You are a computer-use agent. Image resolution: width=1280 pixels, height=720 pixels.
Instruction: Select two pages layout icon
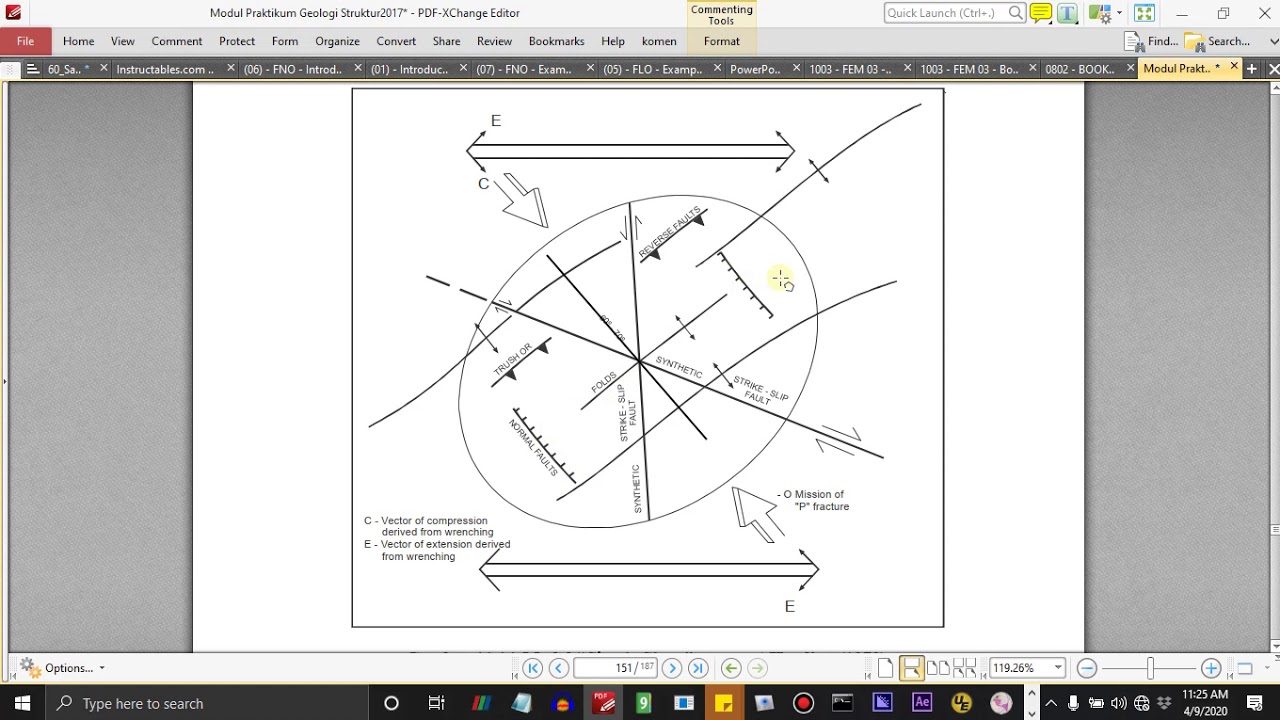coord(937,668)
